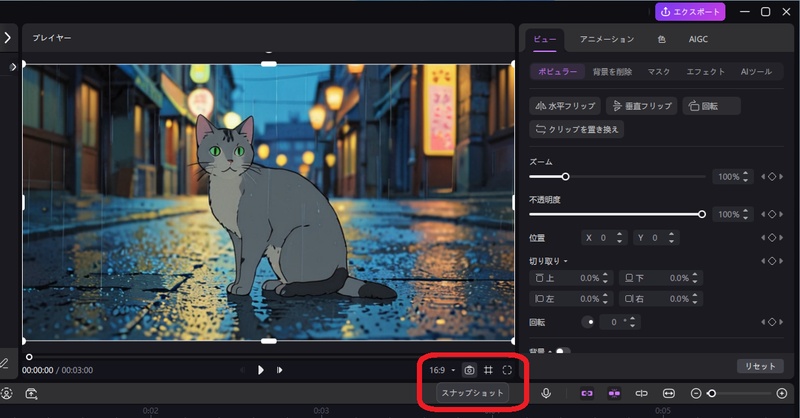Viewport: 800px width, 418px height.
Task: Click the リセット reset button
Action: click(760, 366)
